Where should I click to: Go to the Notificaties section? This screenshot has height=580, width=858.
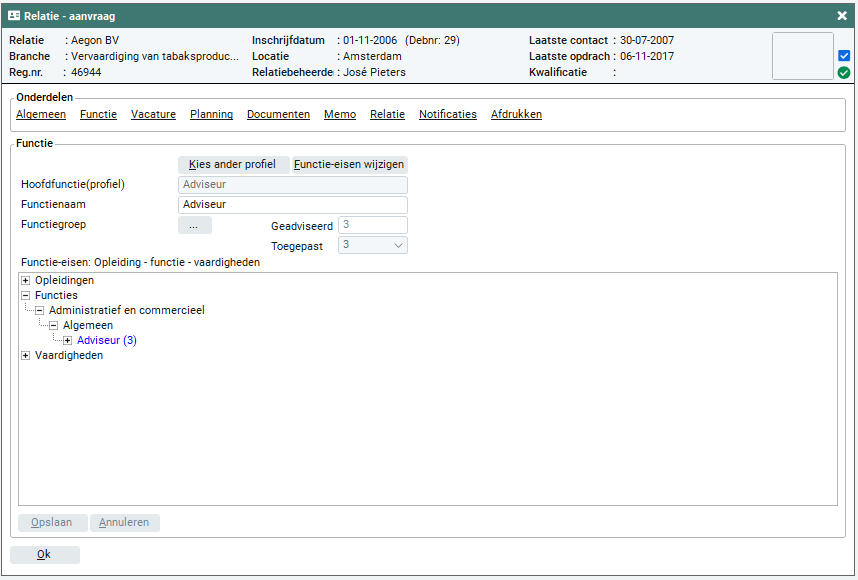pyautogui.click(x=447, y=115)
